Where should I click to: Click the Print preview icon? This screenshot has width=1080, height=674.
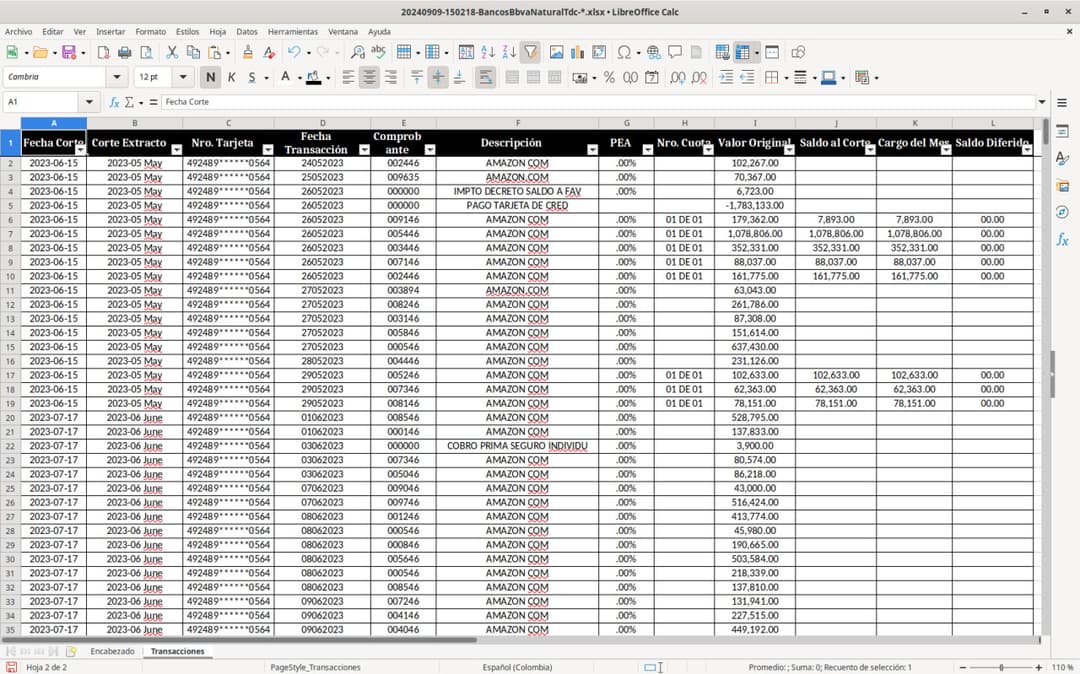click(x=146, y=52)
